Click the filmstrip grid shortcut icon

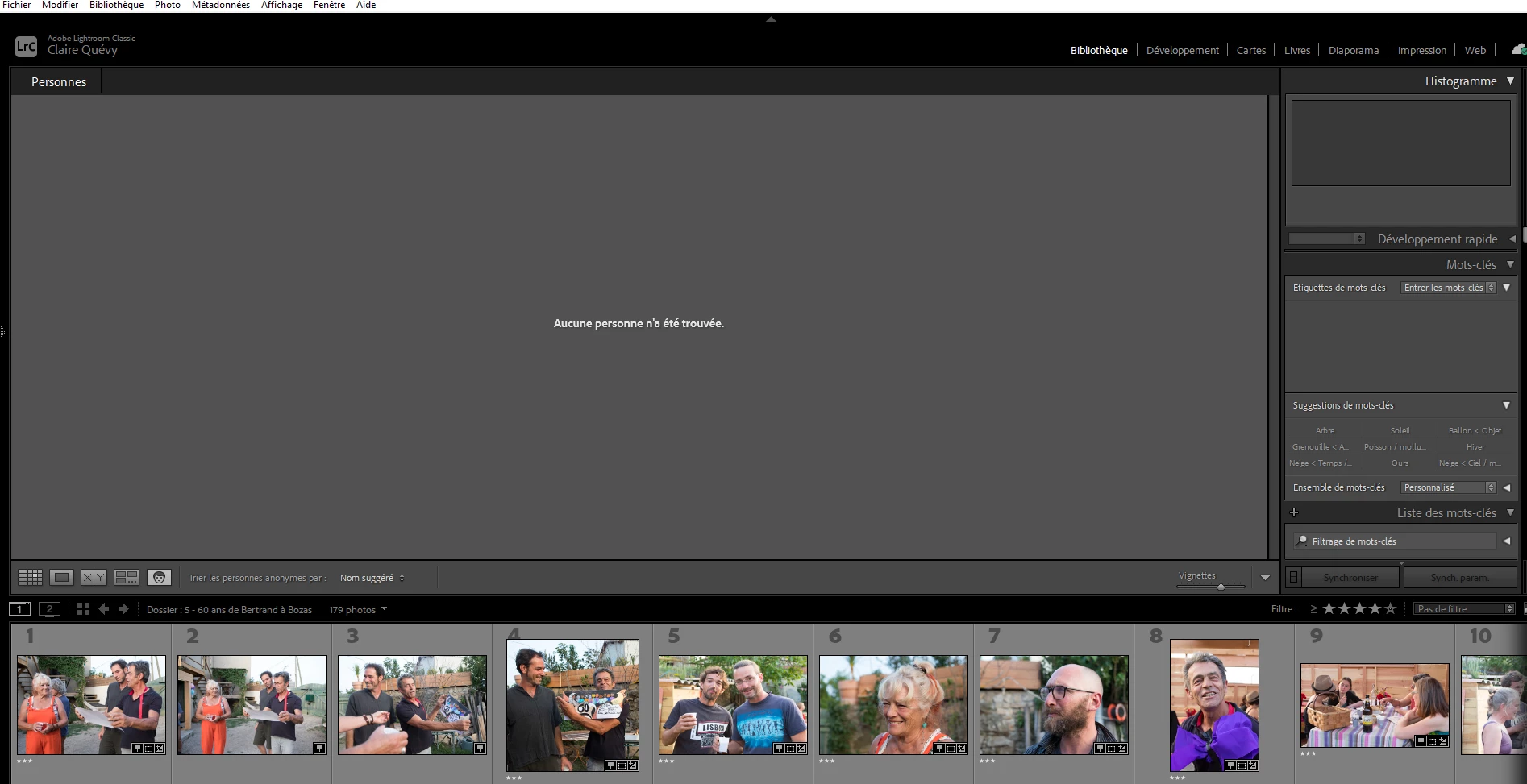click(x=83, y=609)
